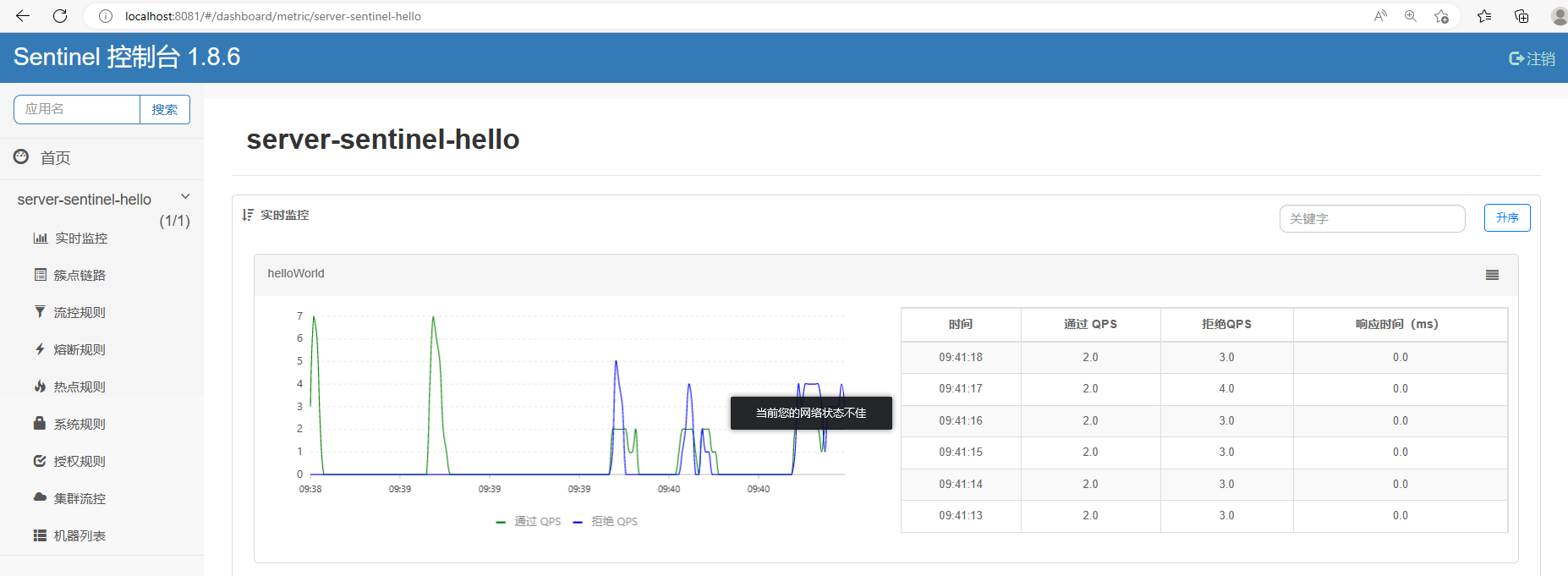Click the 09:38 chart axis label
1568x576 pixels.
[310, 489]
